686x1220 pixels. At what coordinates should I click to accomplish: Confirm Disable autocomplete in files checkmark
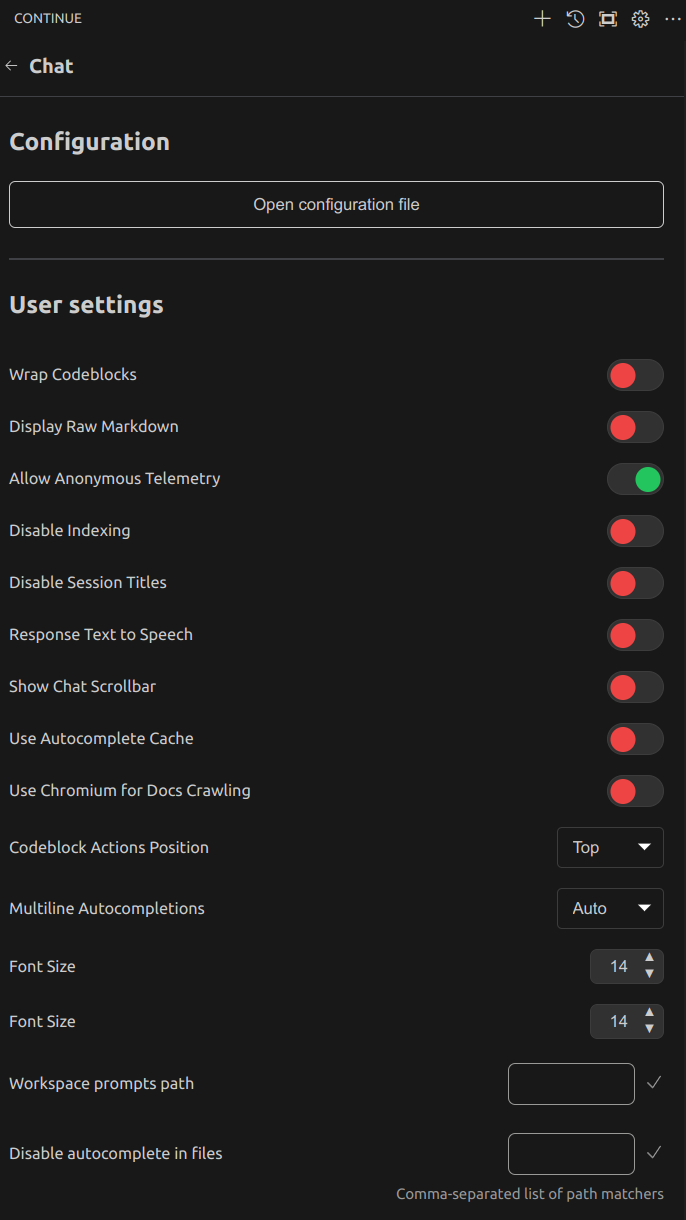pos(654,1153)
